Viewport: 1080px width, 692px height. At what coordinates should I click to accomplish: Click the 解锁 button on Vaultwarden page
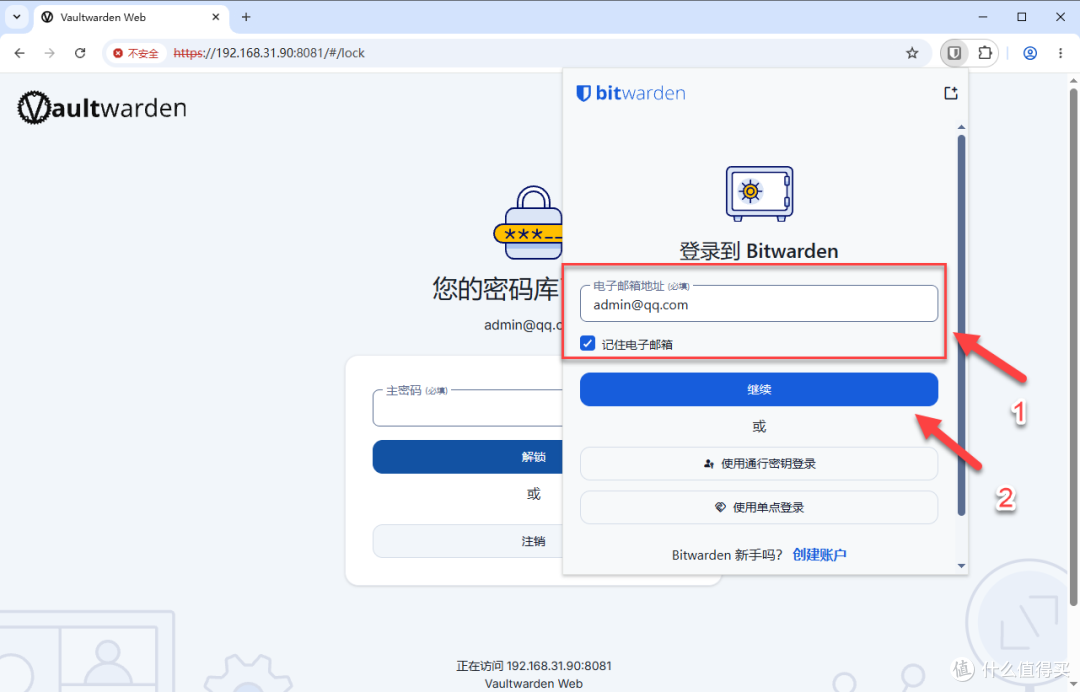point(468,457)
